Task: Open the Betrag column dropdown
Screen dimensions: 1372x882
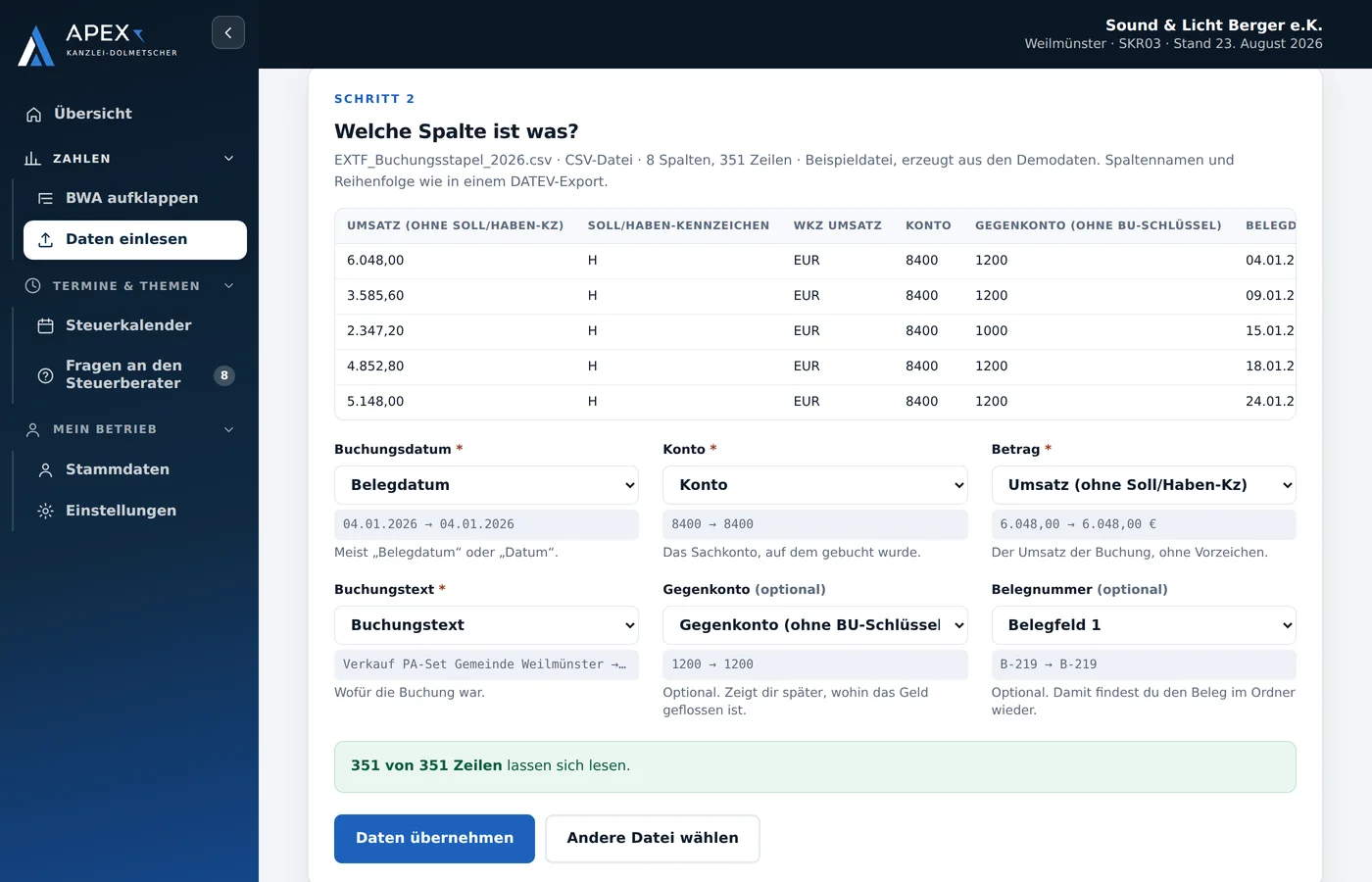Action: click(1144, 485)
